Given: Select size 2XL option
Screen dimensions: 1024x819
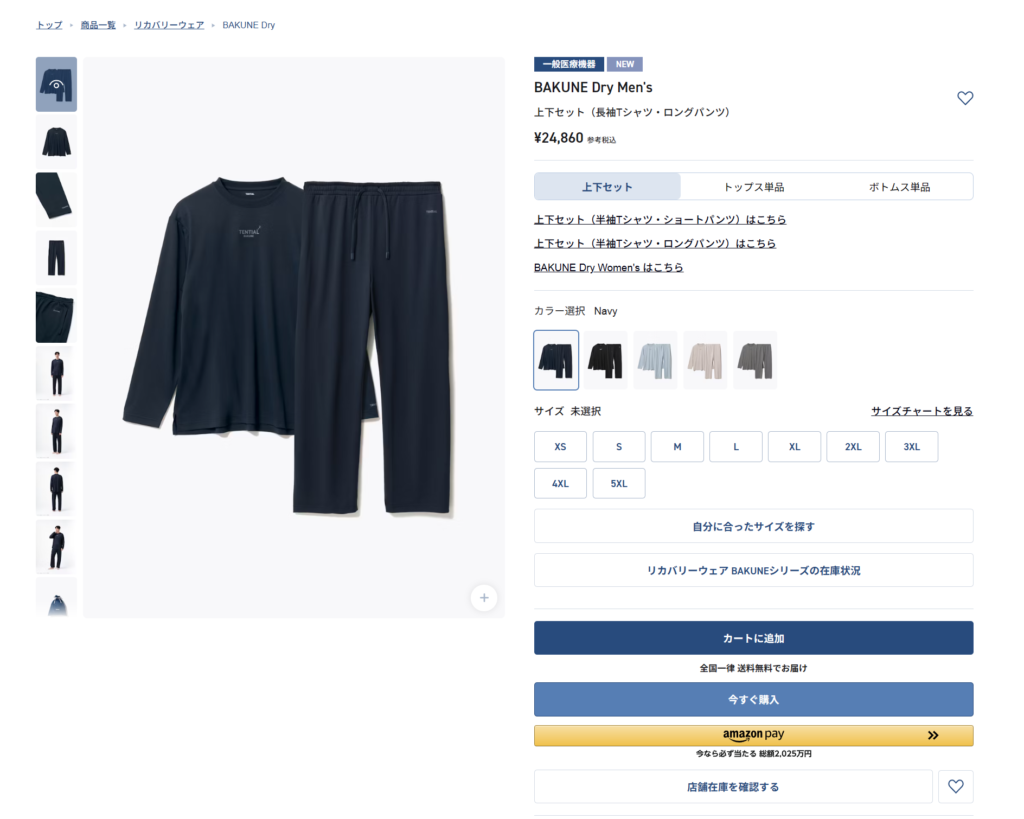Looking at the screenshot, I should pos(853,447).
